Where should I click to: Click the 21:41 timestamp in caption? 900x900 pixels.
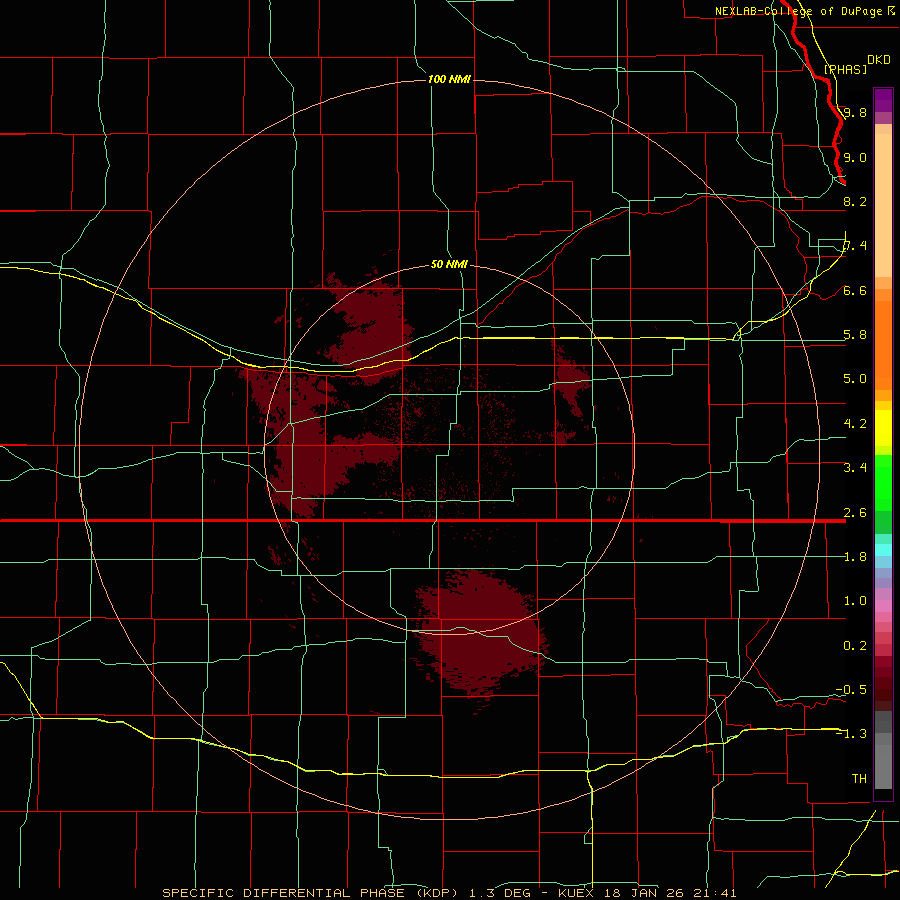pyautogui.click(x=715, y=893)
